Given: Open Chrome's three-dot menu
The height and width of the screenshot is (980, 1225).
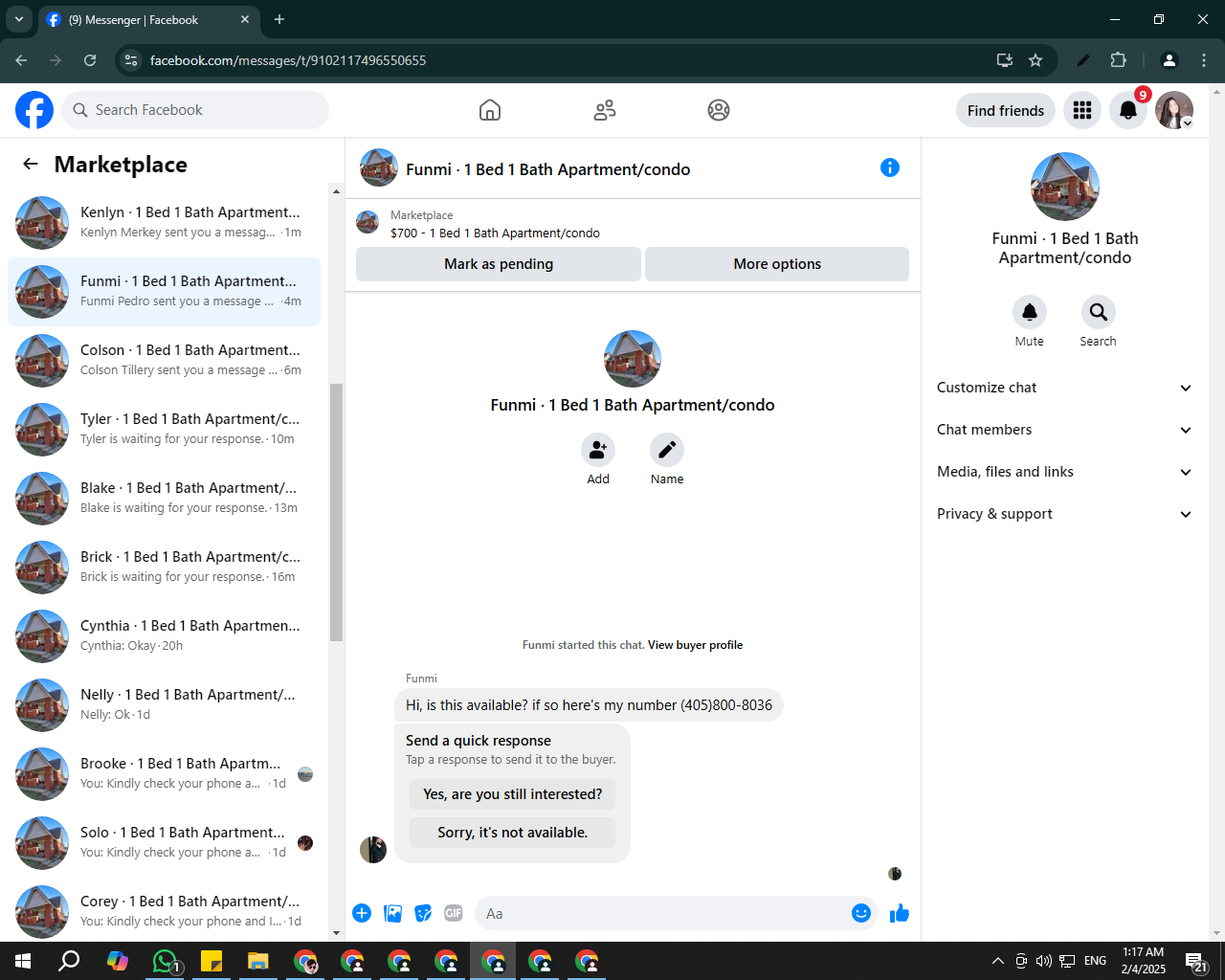Looking at the screenshot, I should [x=1204, y=60].
